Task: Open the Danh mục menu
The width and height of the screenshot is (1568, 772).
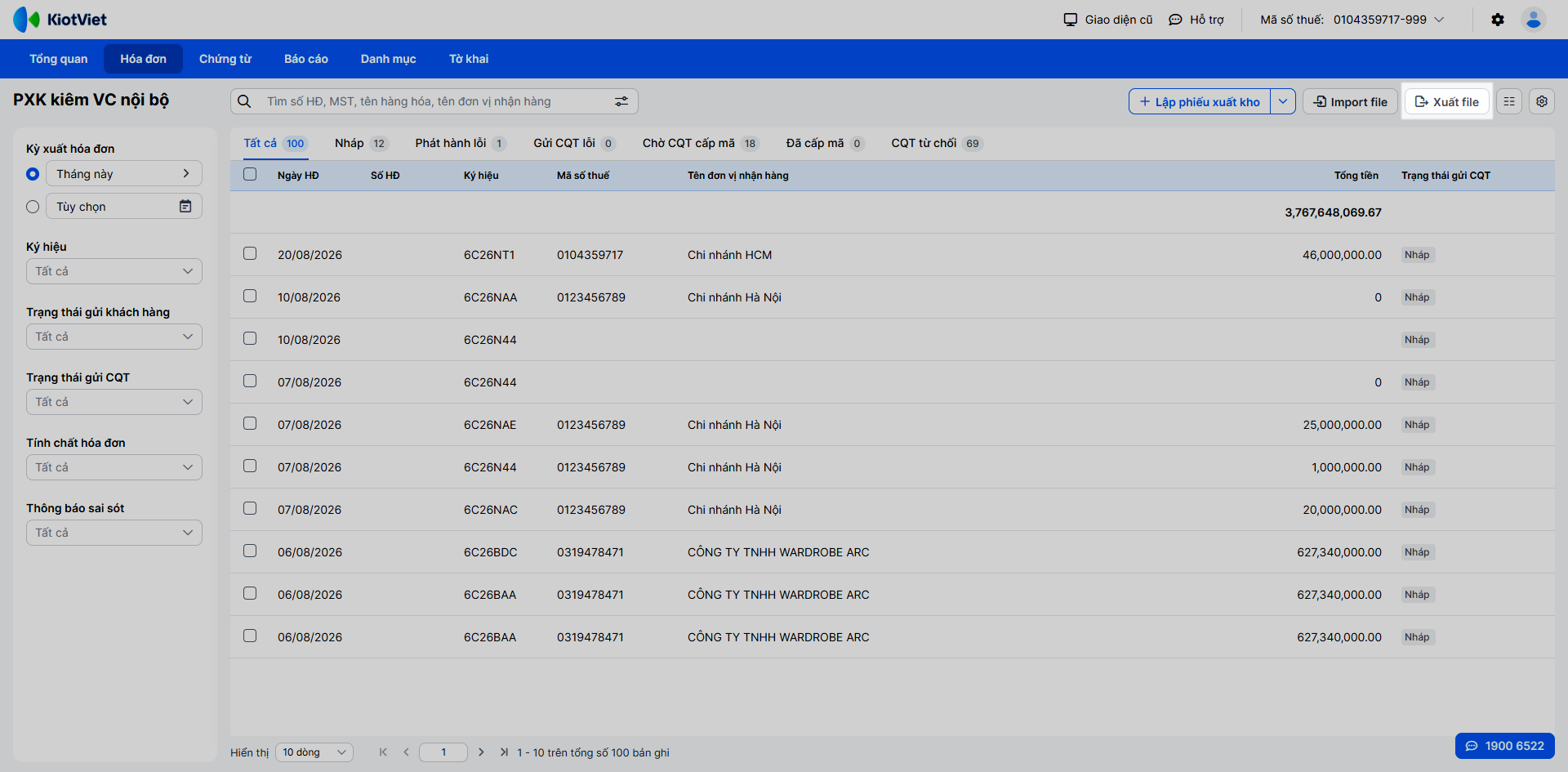Action: coord(389,59)
